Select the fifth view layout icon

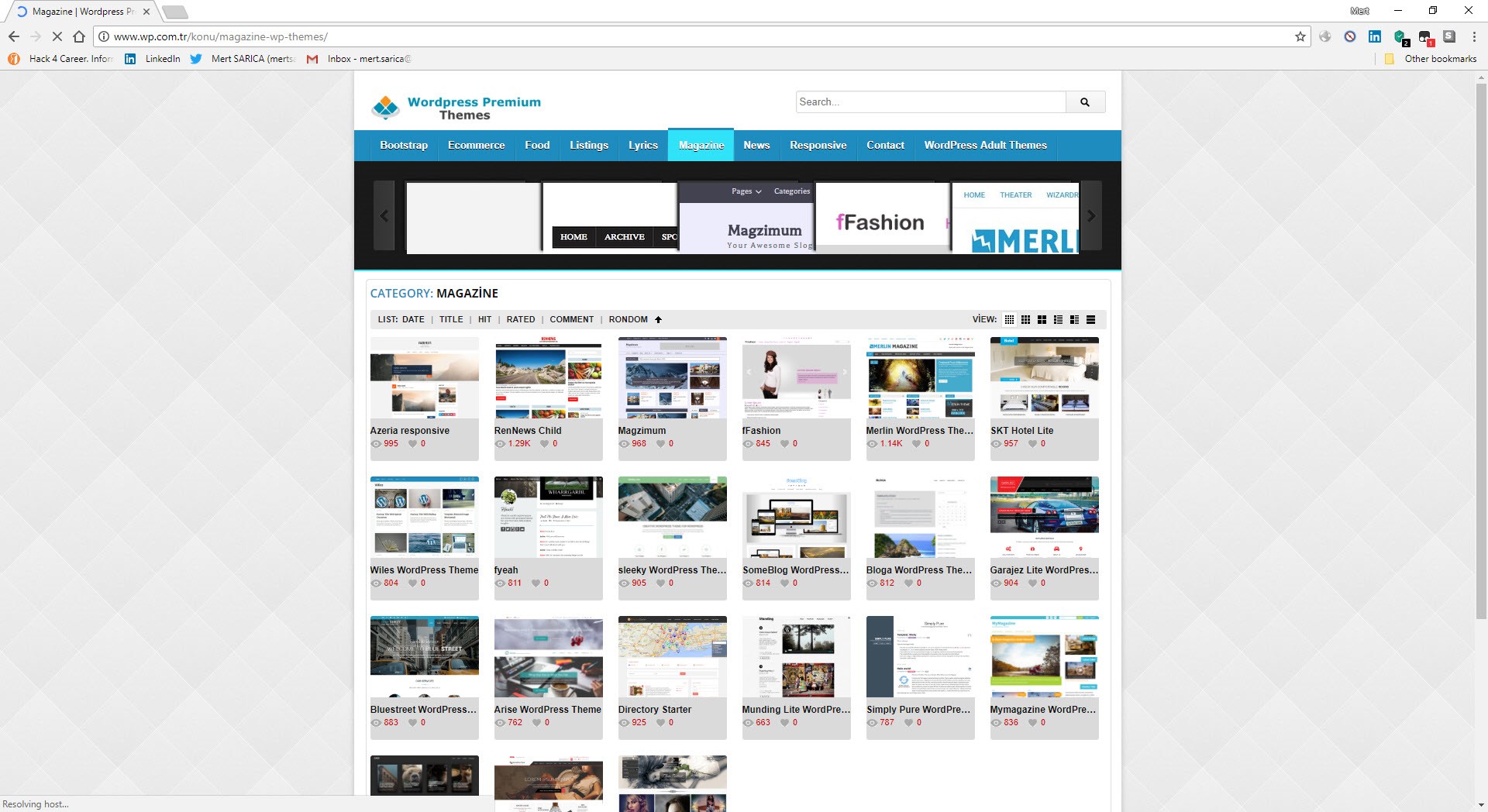pos(1074,319)
